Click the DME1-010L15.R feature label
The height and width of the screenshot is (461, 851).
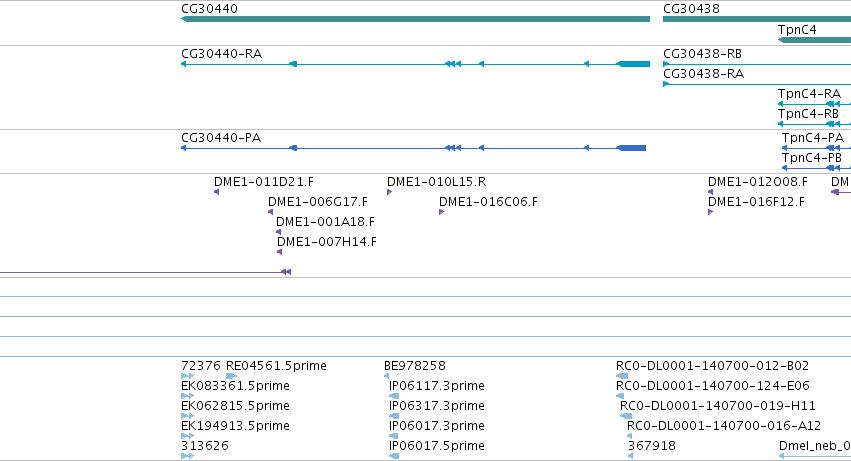click(436, 182)
